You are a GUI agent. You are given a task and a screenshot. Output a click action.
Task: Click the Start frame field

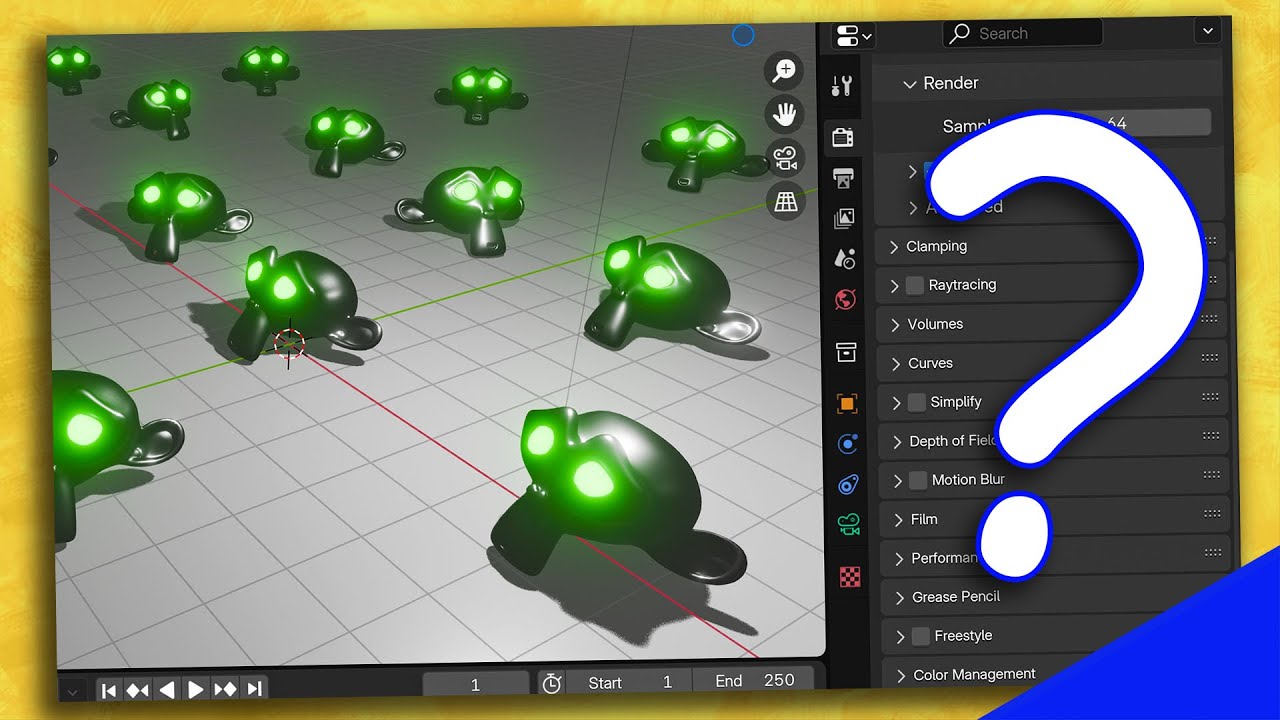click(630, 683)
